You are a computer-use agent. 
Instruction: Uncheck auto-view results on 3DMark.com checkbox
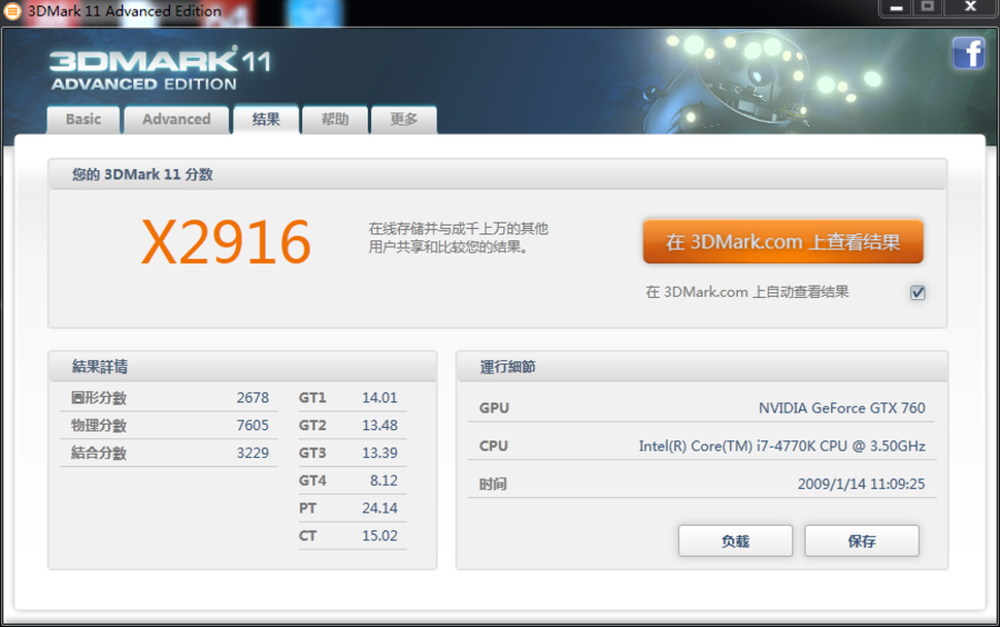click(918, 292)
